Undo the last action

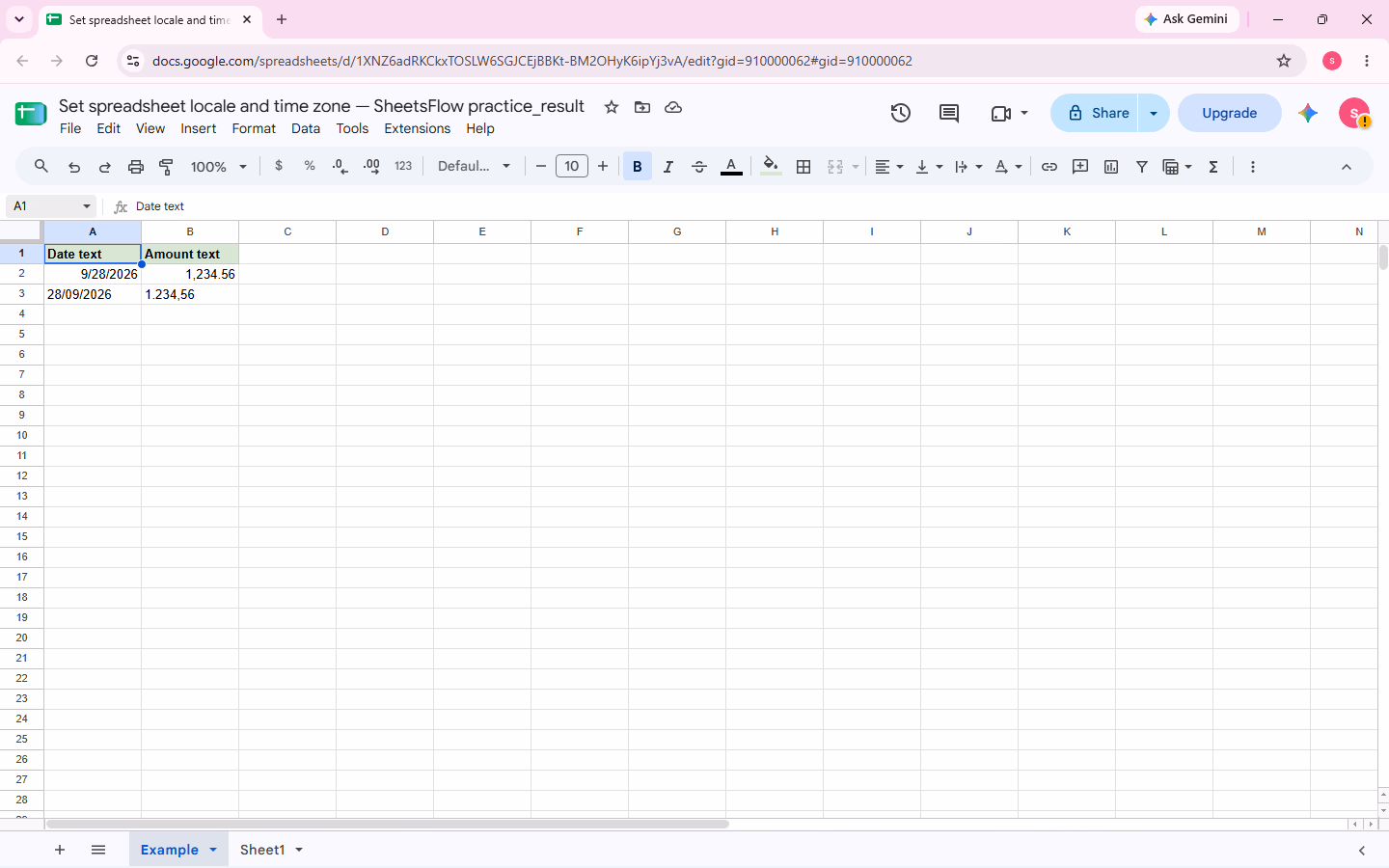click(x=74, y=167)
